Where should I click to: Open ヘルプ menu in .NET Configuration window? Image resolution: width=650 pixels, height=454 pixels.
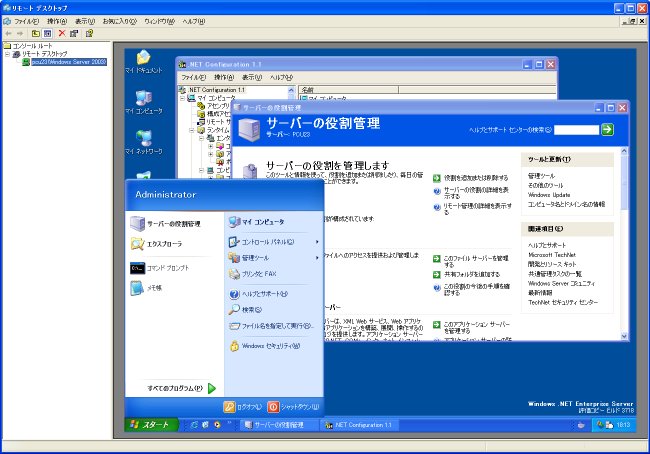tap(281, 78)
